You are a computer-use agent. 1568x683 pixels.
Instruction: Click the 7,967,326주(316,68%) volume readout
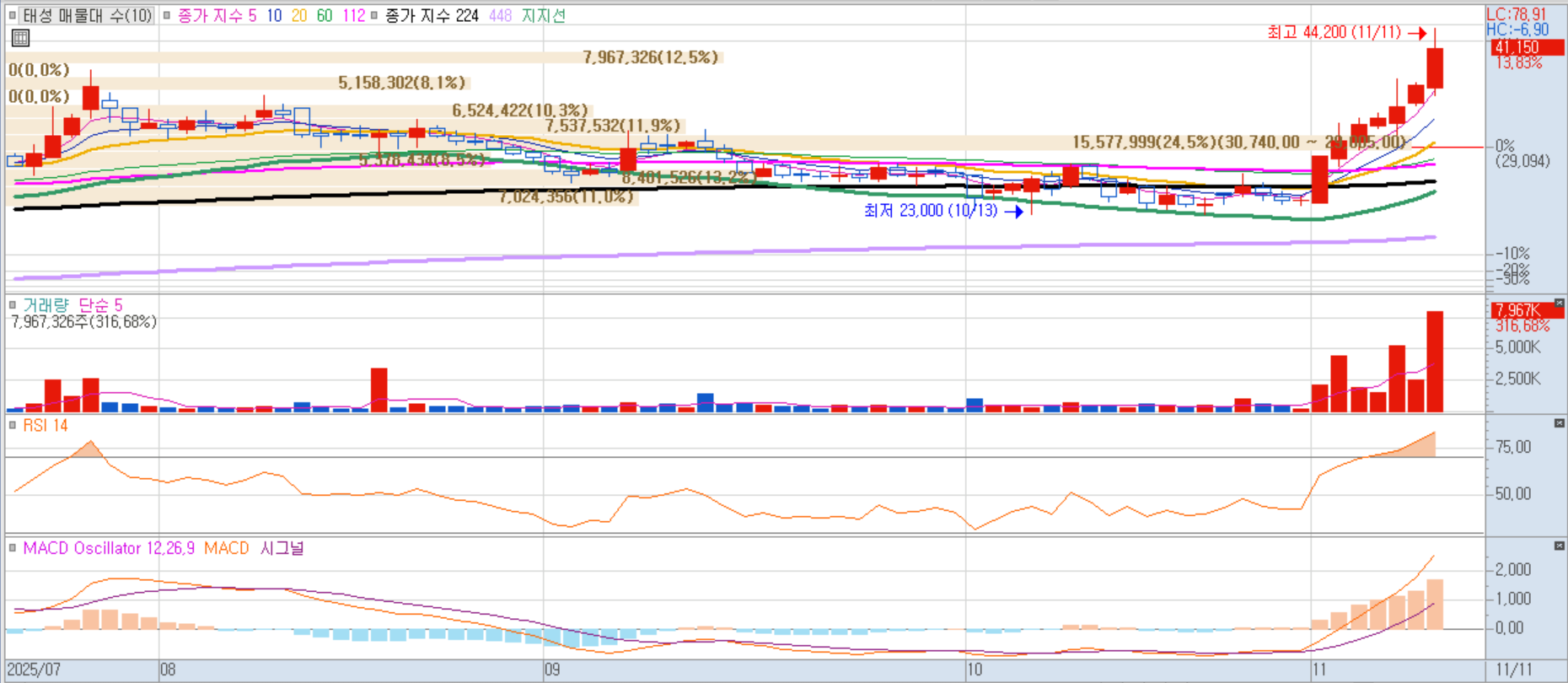(83, 322)
